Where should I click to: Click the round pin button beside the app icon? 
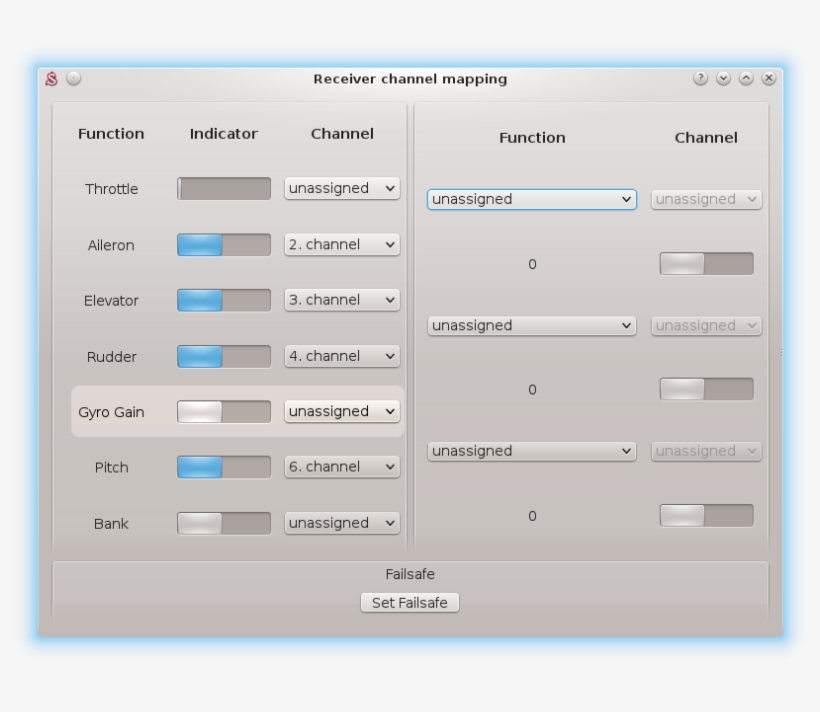point(74,78)
